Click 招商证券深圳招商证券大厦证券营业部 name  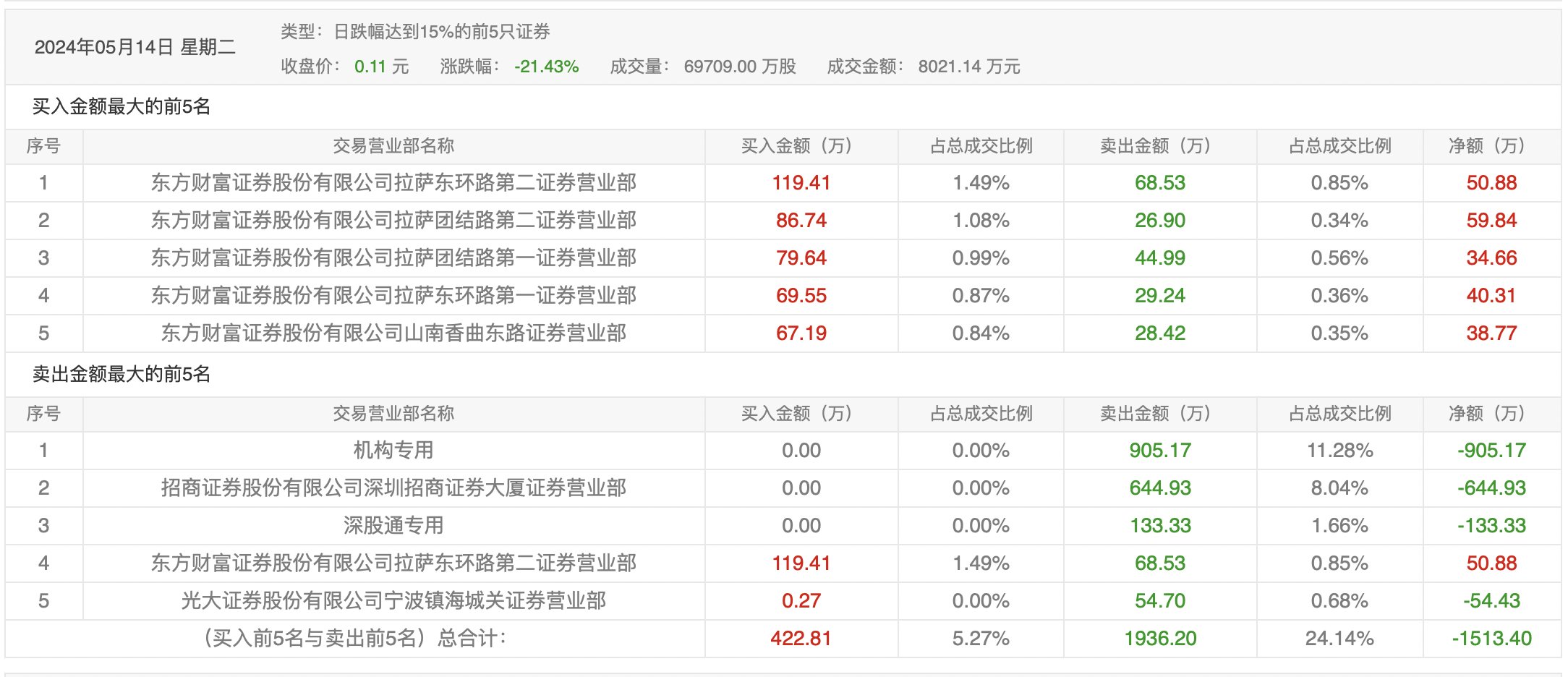click(393, 488)
